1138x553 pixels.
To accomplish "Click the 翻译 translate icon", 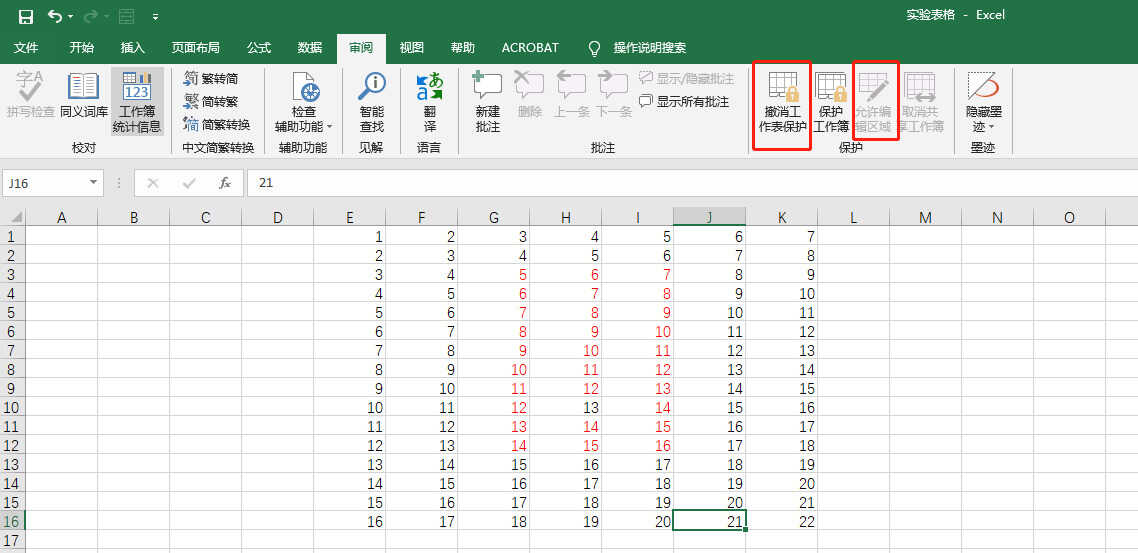I will click(x=430, y=102).
